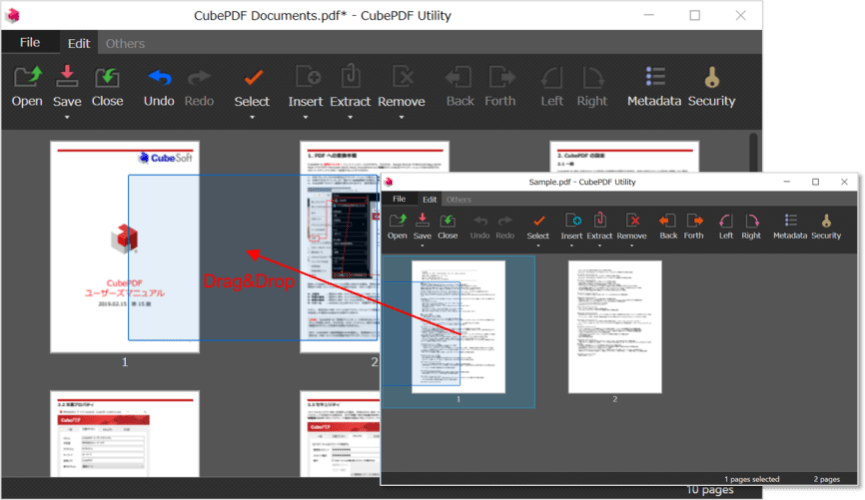Click Back icon in CubePDF Documents window
The height and width of the screenshot is (500, 865).
[x=458, y=78]
